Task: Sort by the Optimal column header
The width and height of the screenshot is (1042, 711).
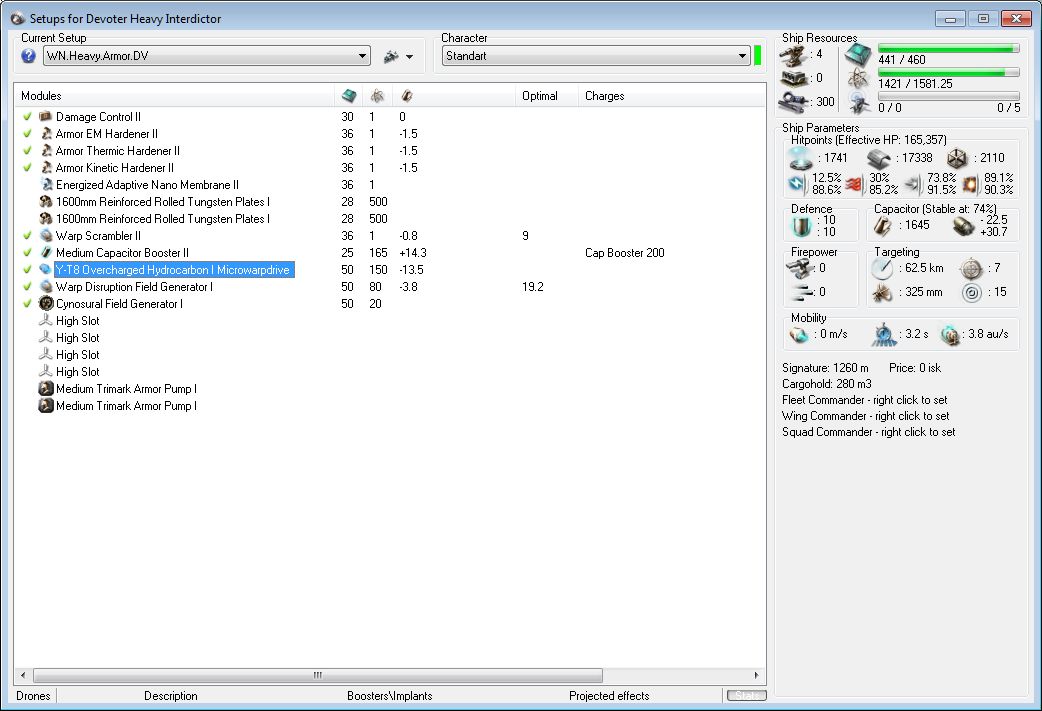Action: pos(540,96)
